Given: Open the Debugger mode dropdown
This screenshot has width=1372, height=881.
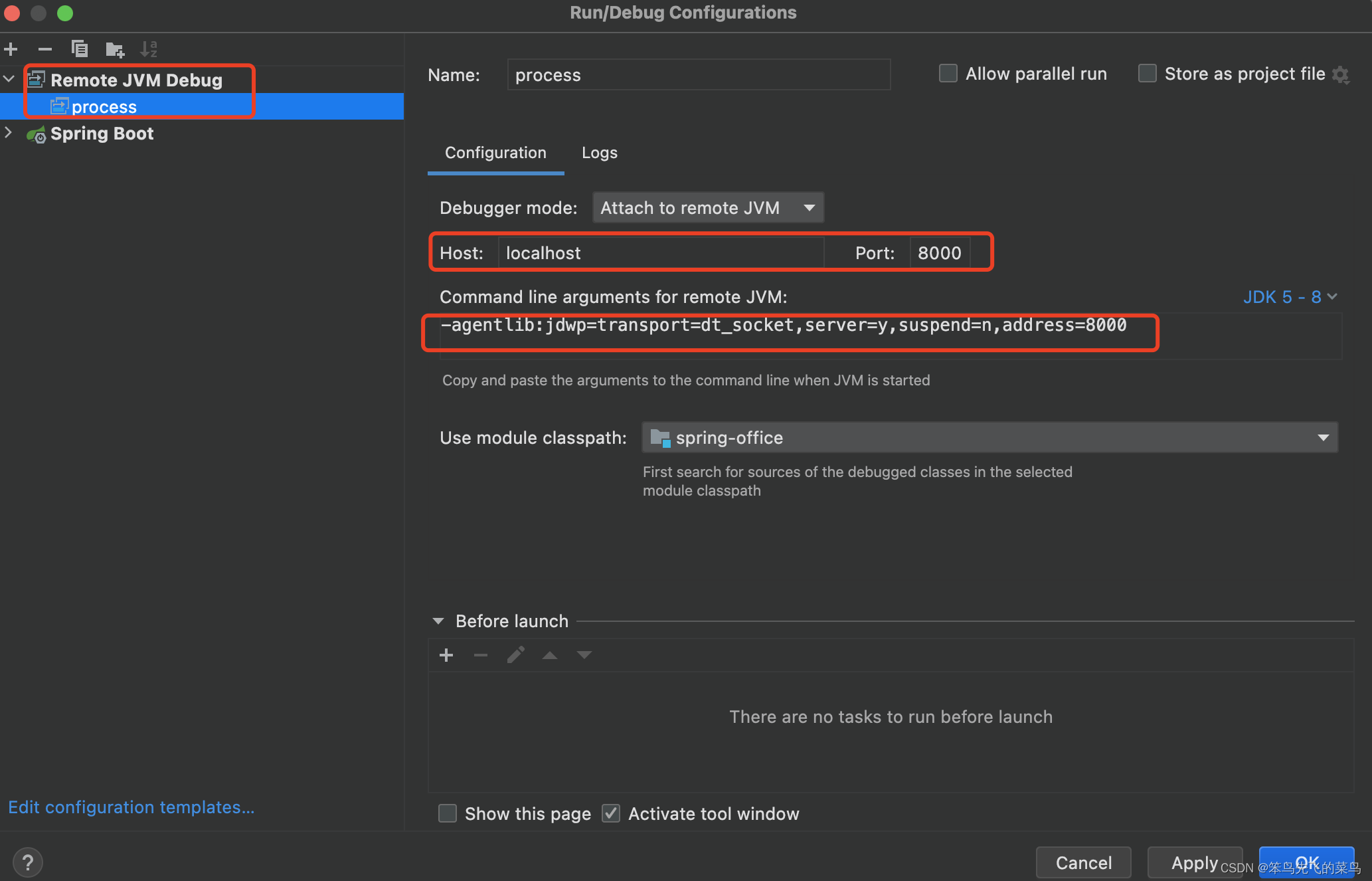Looking at the screenshot, I should (x=708, y=208).
